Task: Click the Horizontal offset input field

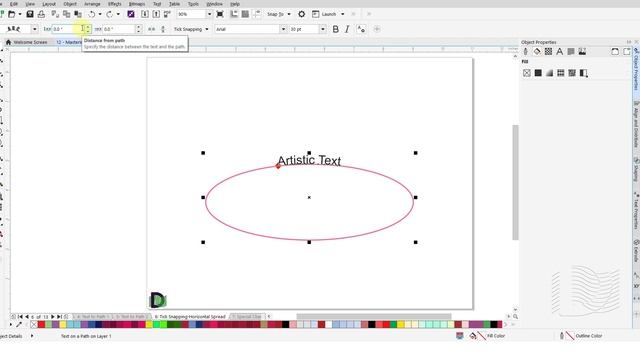Action: click(118, 29)
